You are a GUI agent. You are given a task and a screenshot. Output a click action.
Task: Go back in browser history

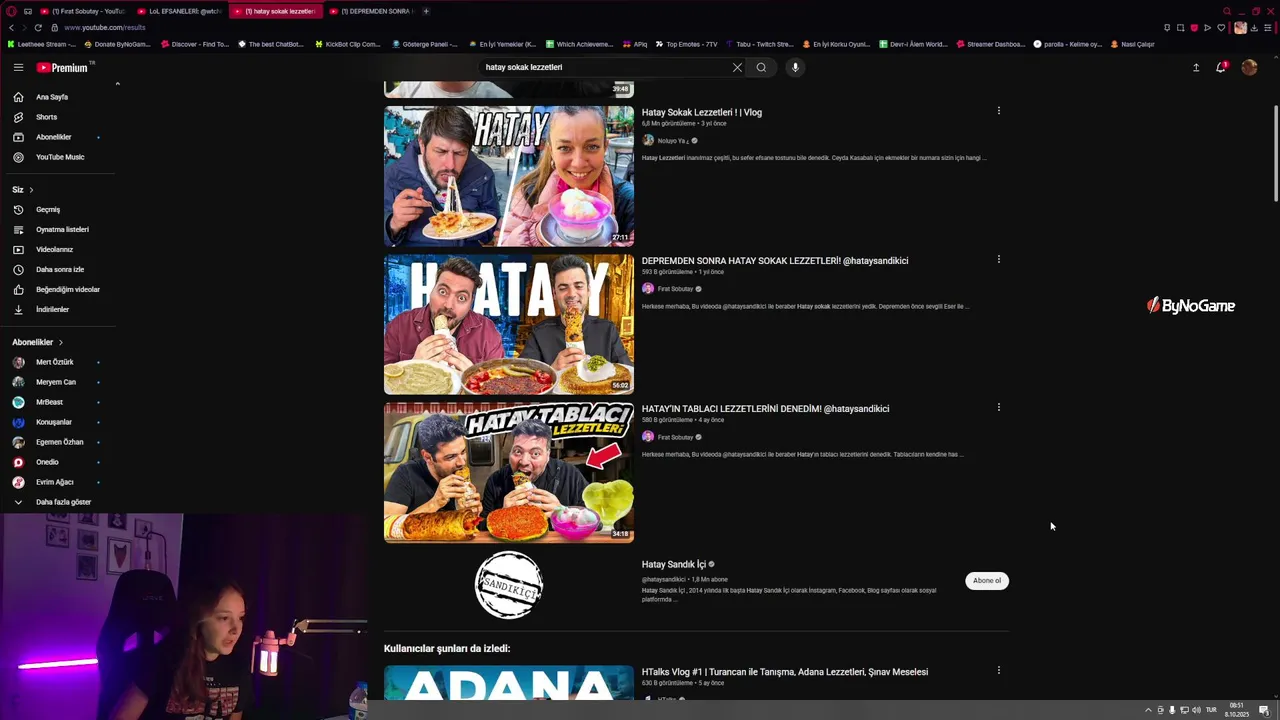point(10,27)
